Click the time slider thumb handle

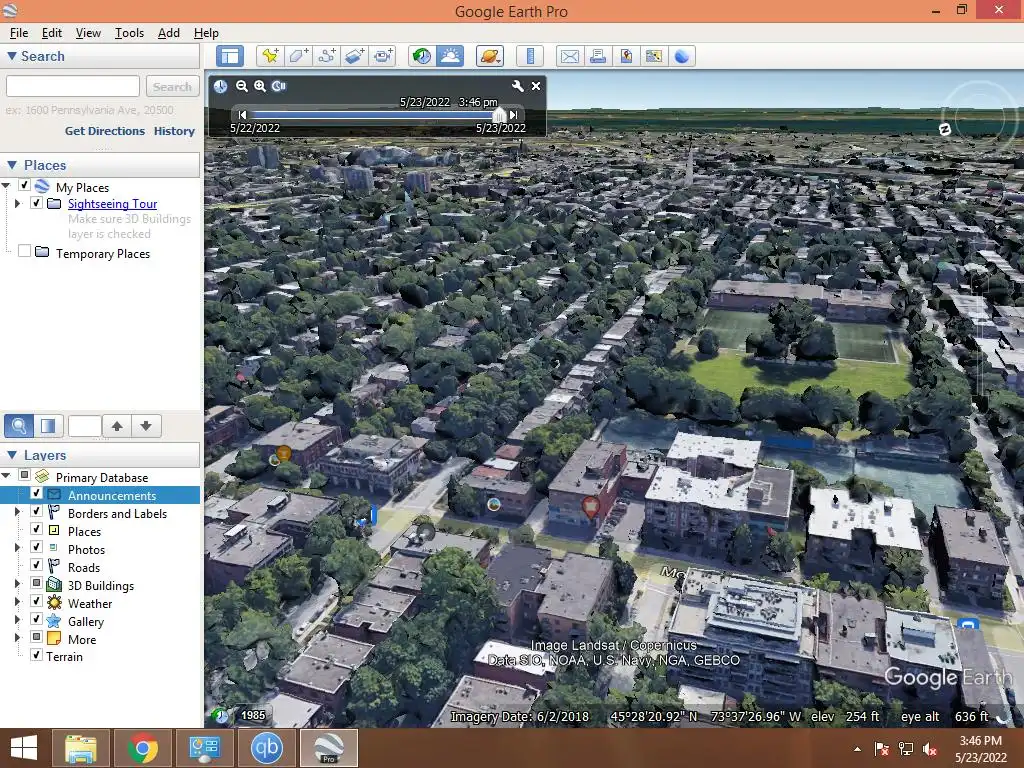499,115
